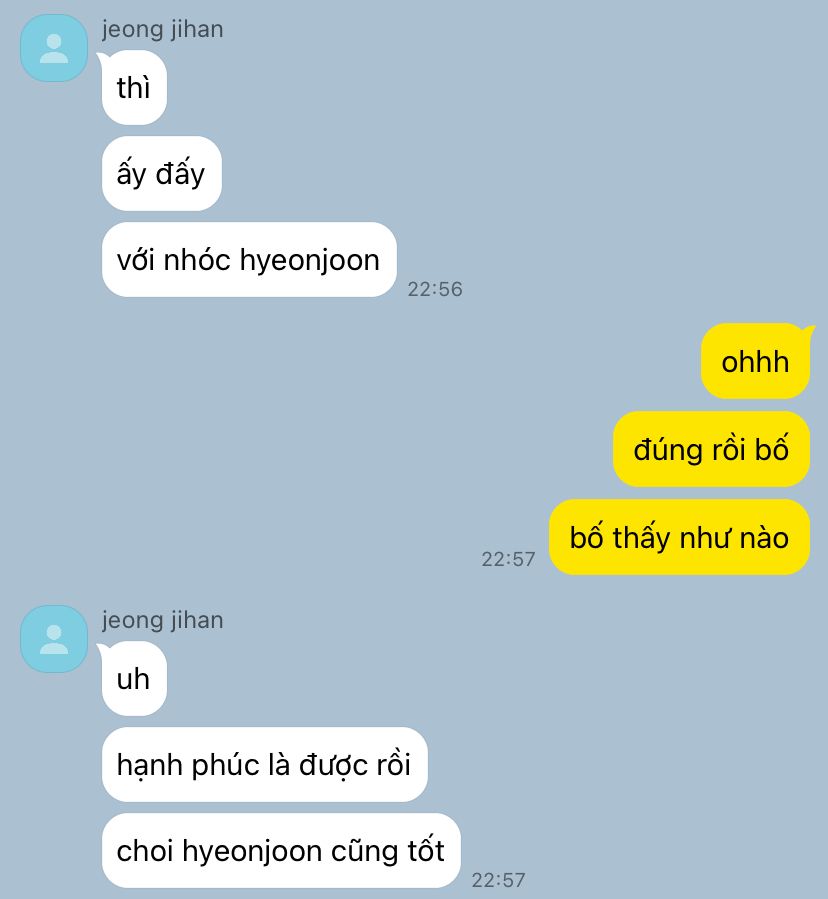Screen dimensions: 828x899
Task: Click the tail of the 'ohhh' bubble
Action: click(809, 330)
